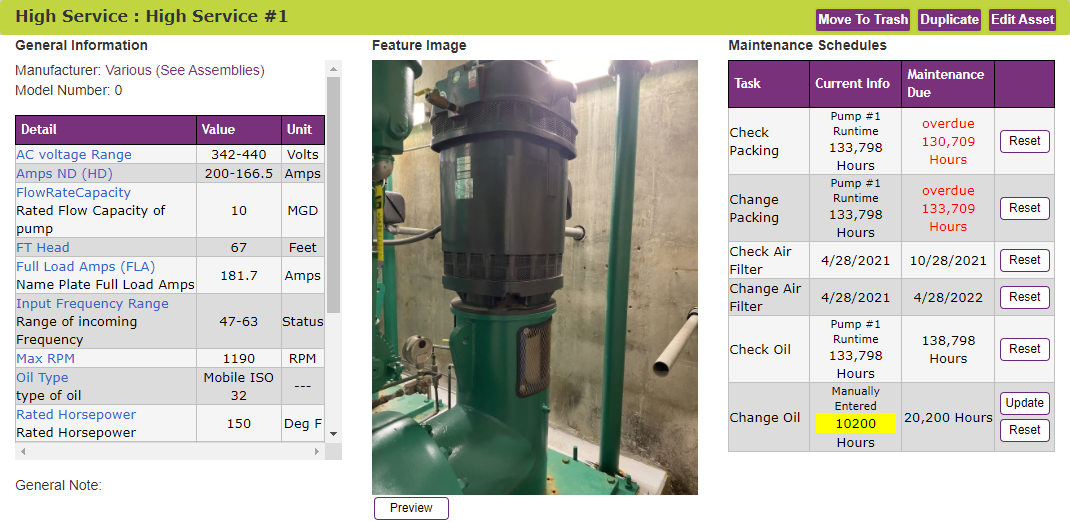Click the Task column header

pyautogui.click(x=769, y=84)
